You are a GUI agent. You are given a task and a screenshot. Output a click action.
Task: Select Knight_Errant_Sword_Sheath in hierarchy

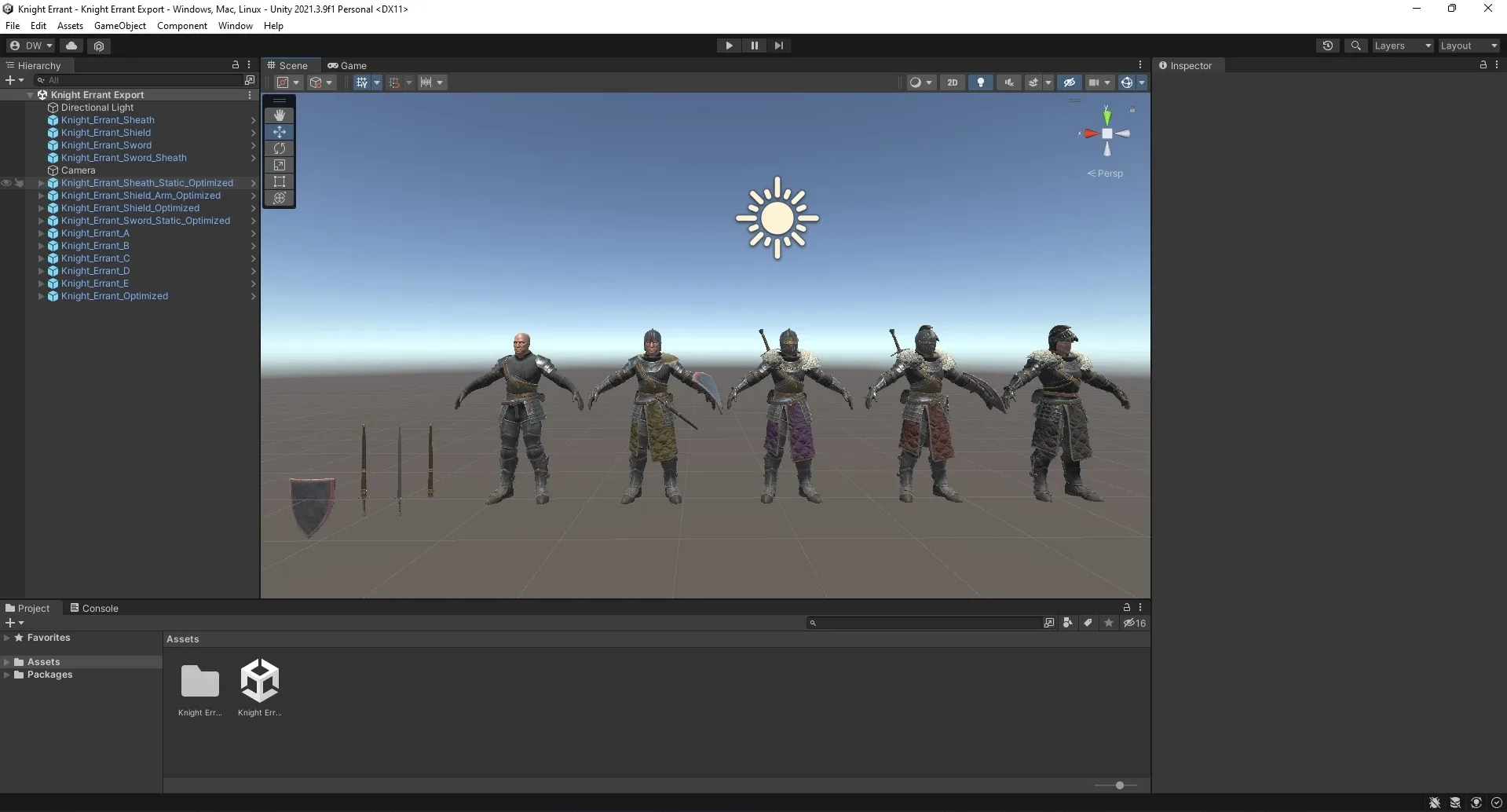click(124, 158)
